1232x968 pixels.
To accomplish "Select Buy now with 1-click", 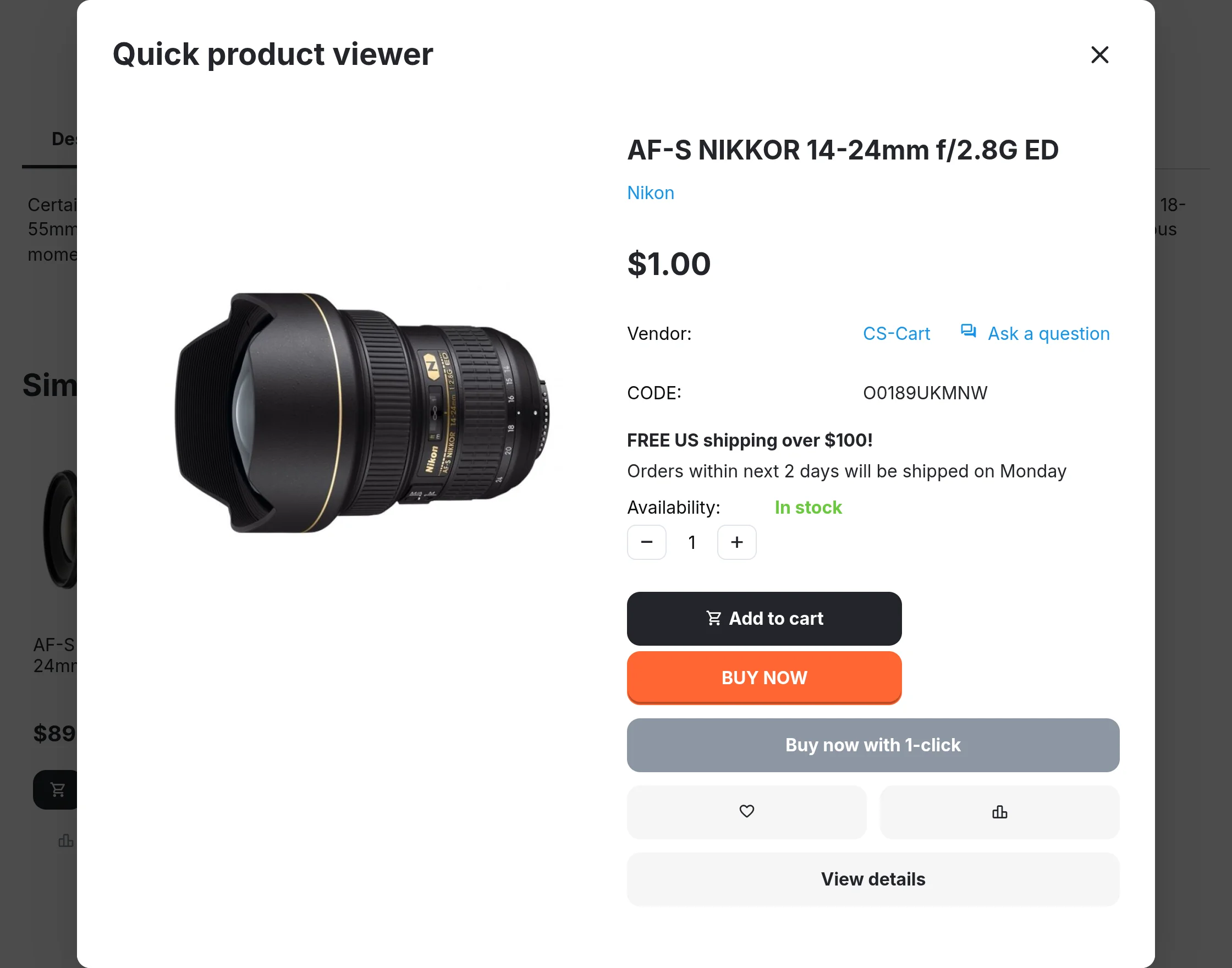I will (873, 745).
